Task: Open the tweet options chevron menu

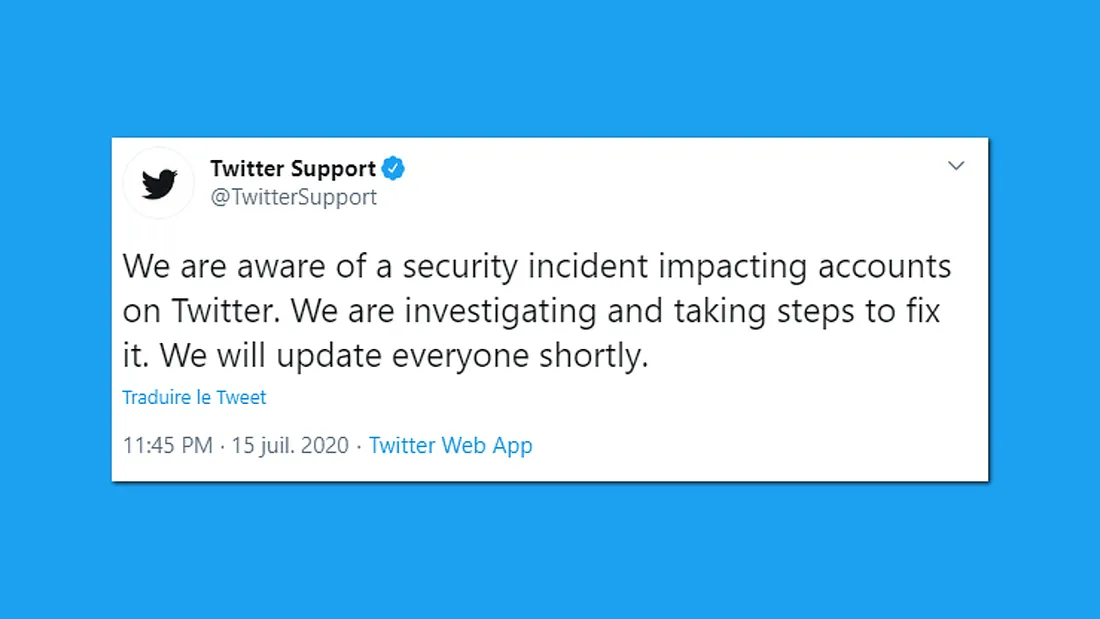Action: pyautogui.click(x=956, y=166)
